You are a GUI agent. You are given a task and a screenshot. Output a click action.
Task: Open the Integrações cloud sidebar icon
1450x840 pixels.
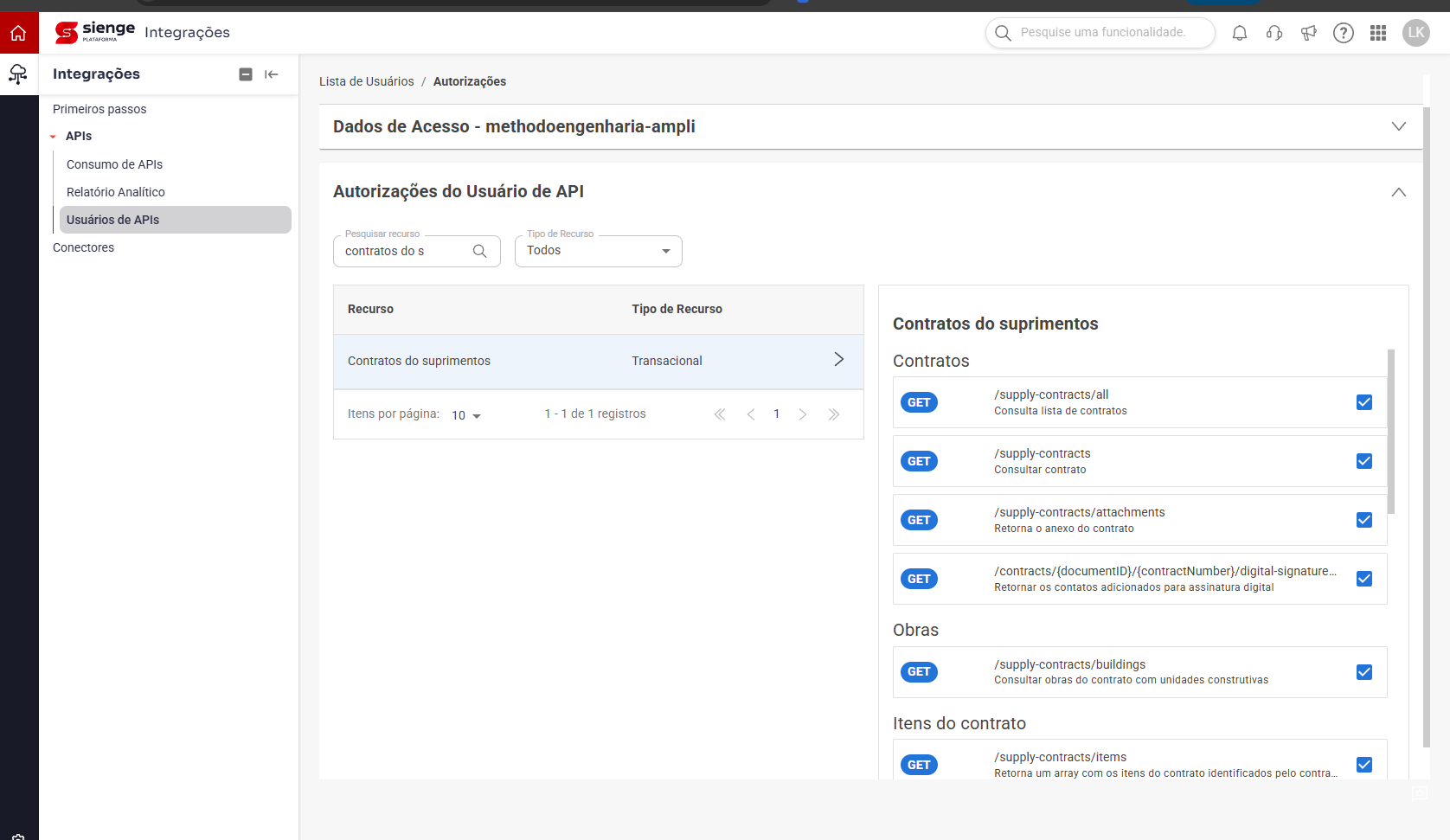(18, 74)
